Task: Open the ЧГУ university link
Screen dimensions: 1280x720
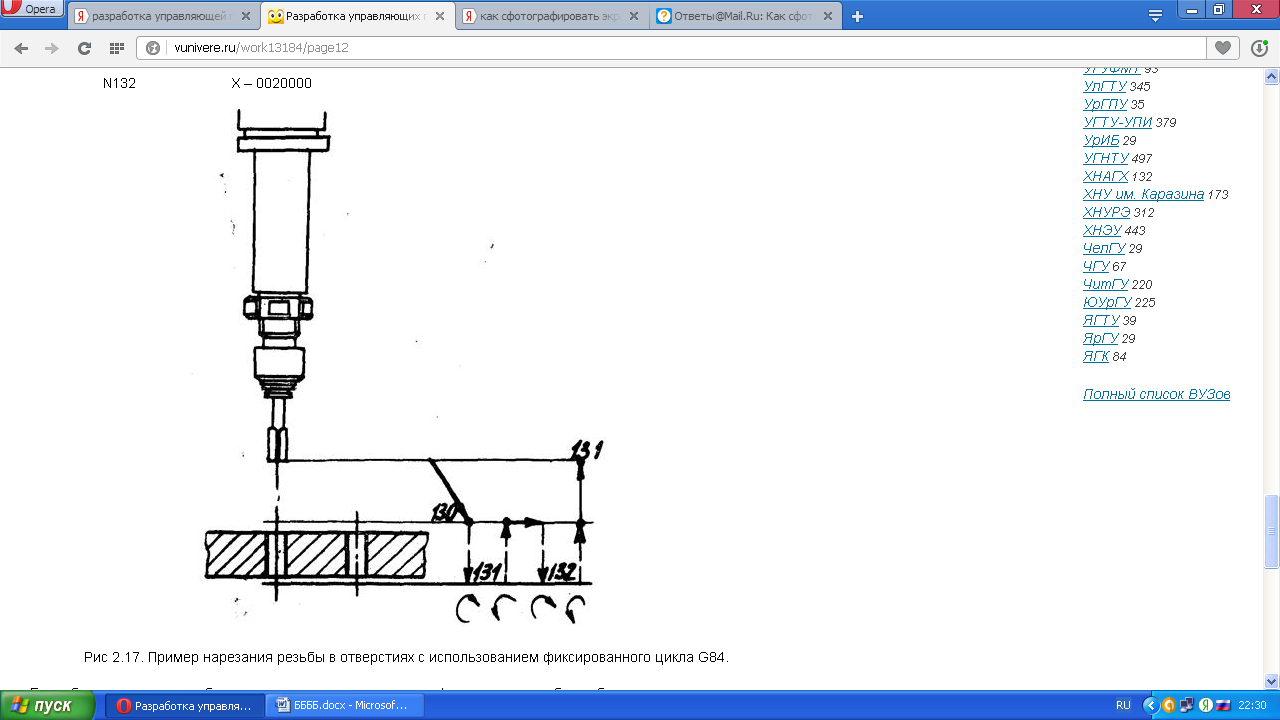Action: [1095, 267]
